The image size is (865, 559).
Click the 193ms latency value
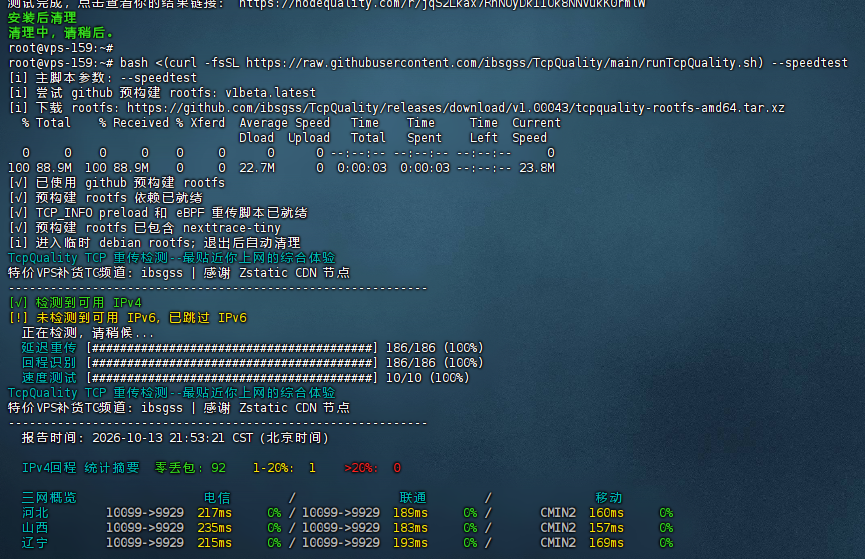tap(410, 542)
